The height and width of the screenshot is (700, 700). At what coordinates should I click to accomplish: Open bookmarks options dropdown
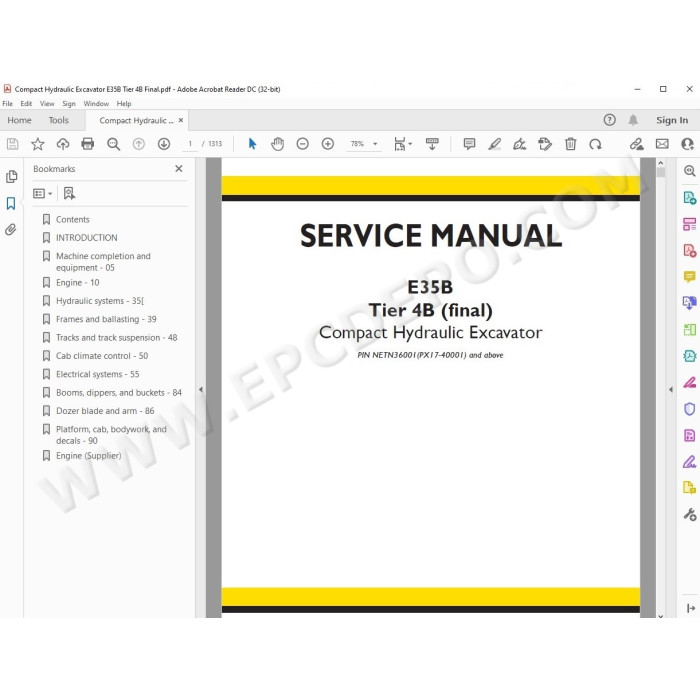click(x=42, y=193)
